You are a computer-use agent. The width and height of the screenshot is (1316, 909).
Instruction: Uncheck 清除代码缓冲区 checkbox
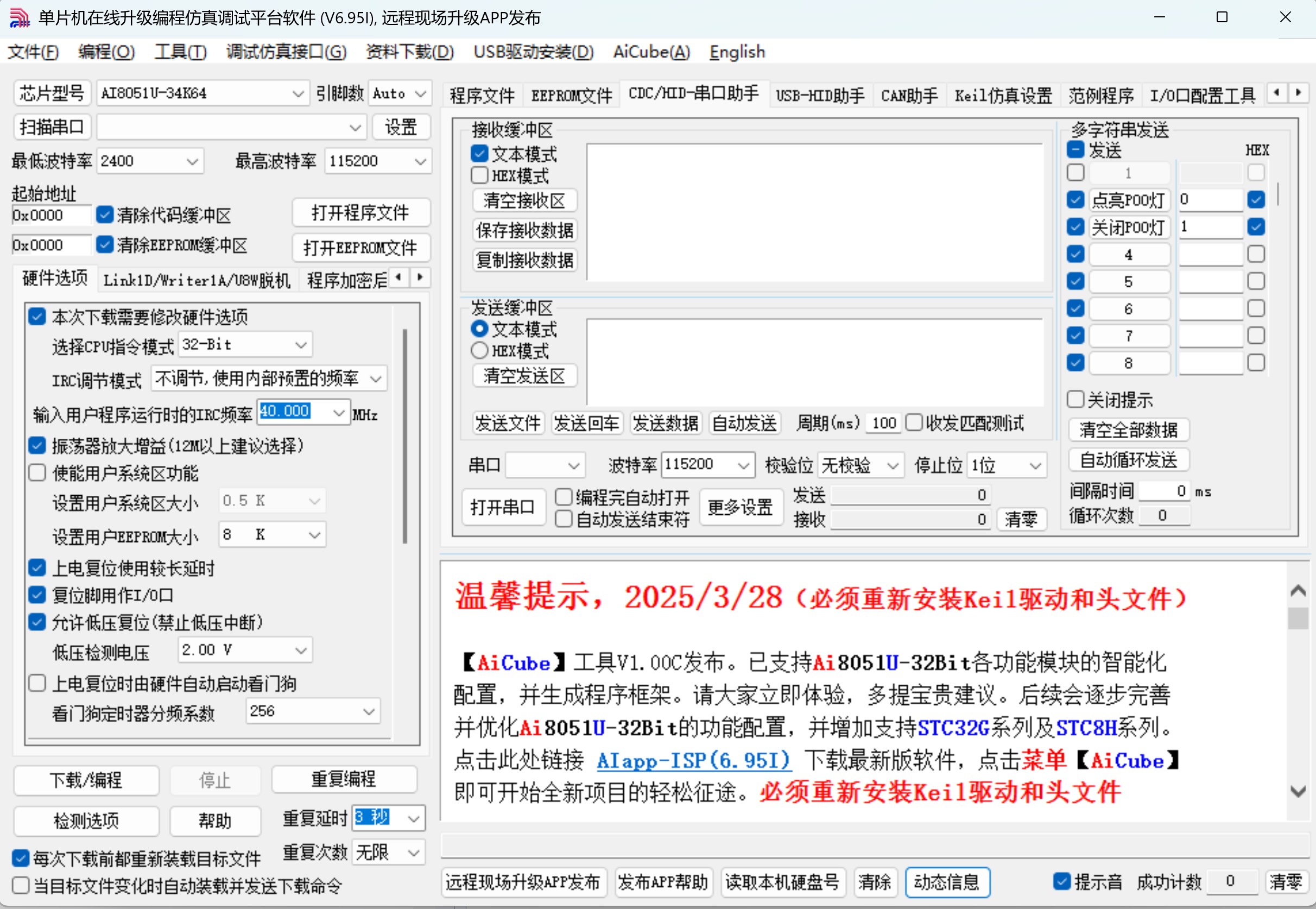(x=105, y=214)
